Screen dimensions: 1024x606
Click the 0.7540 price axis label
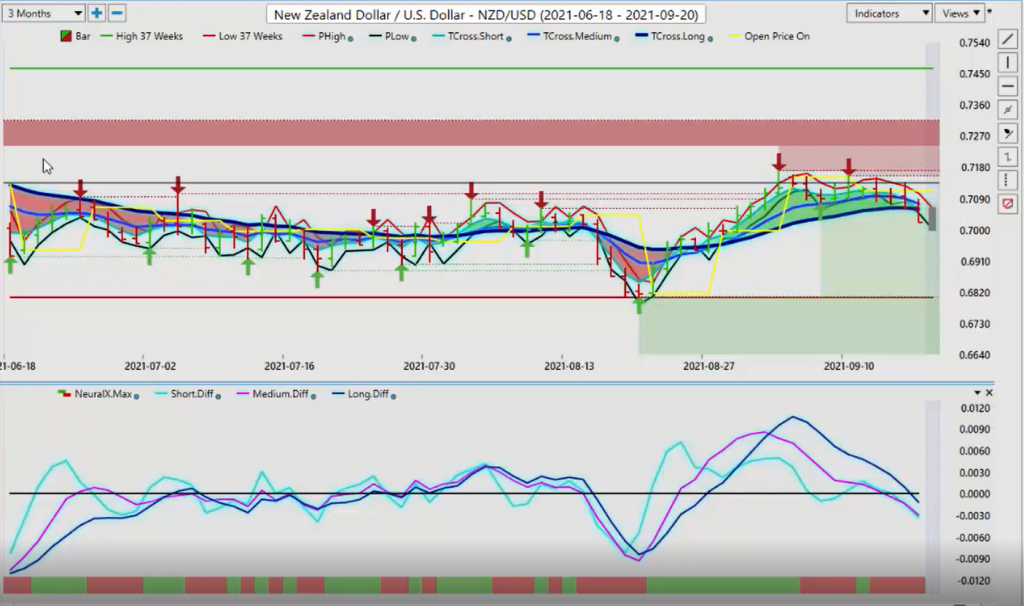tap(974, 43)
